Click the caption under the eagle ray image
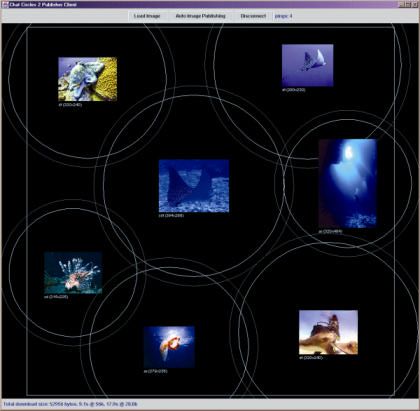The height and width of the screenshot is (411, 420). [x=294, y=90]
